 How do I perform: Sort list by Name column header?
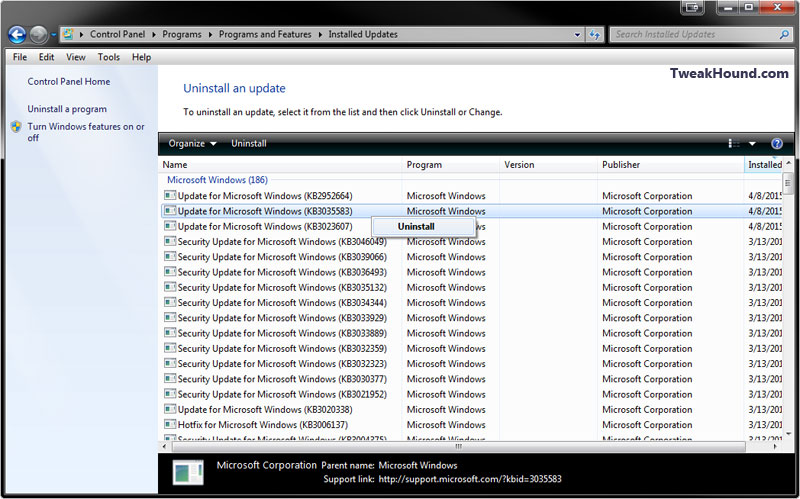pyautogui.click(x=280, y=165)
